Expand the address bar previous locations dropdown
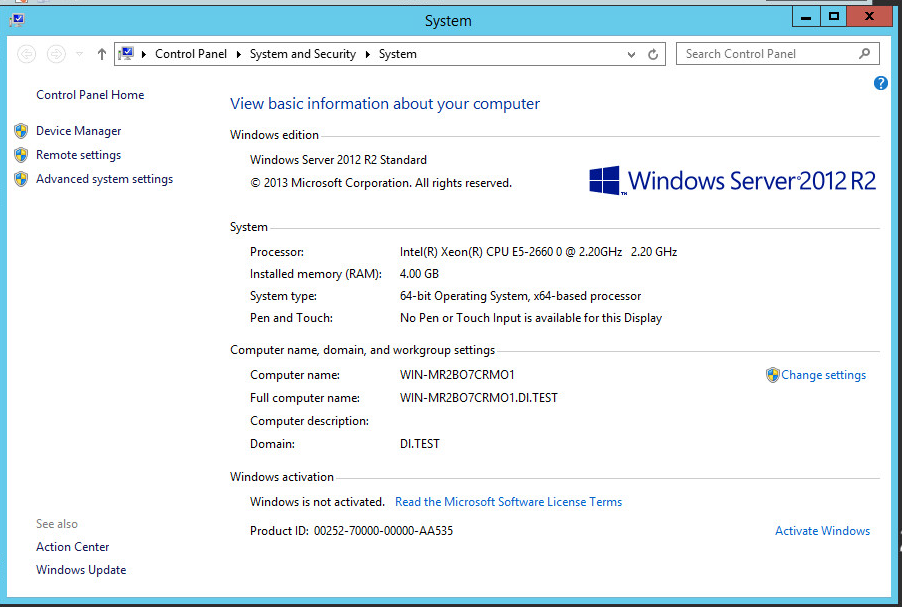Image resolution: width=902 pixels, height=607 pixels. click(x=631, y=54)
